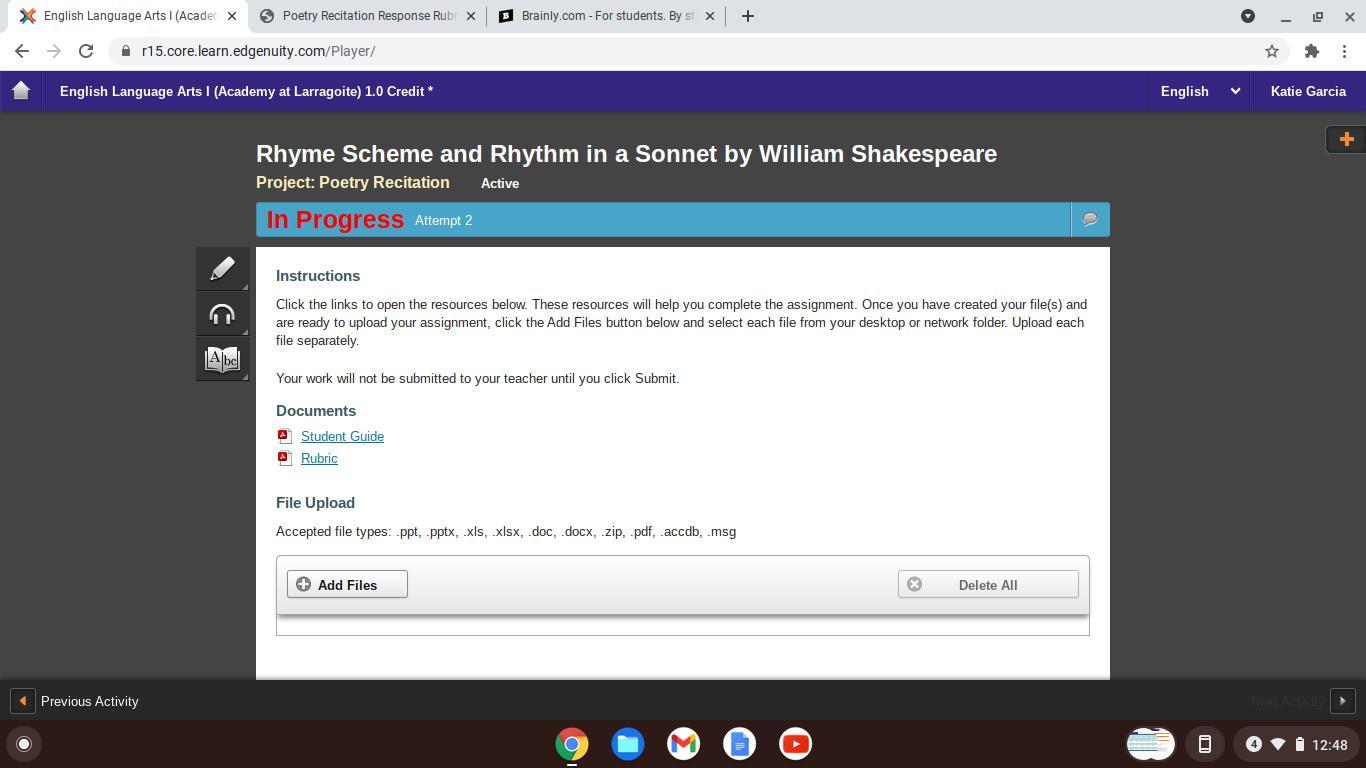
Task: Click the course title in the header
Action: coord(246,91)
